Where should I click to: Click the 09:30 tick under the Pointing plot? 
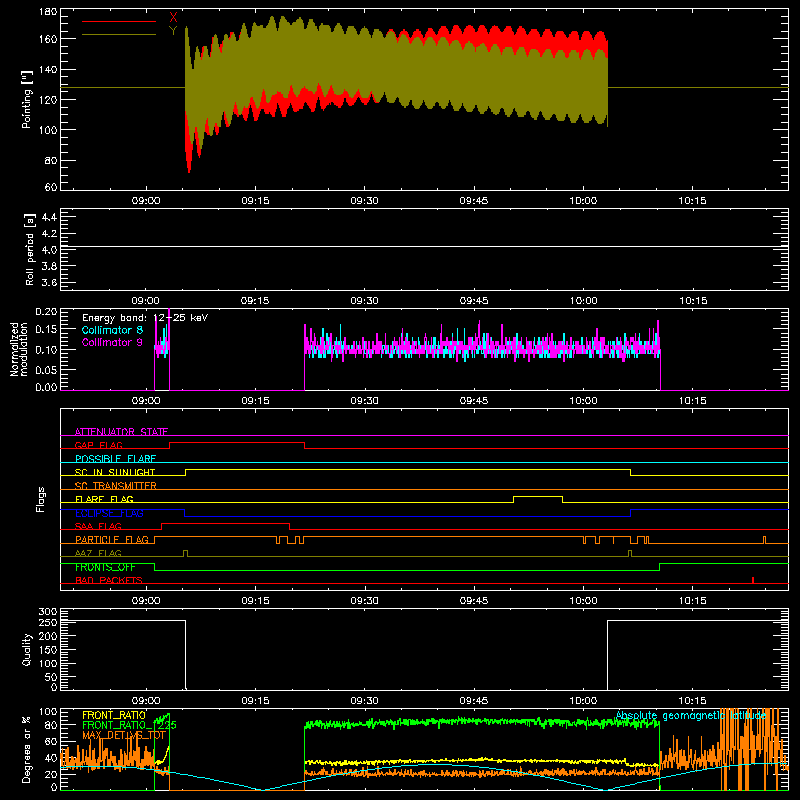[x=364, y=201]
